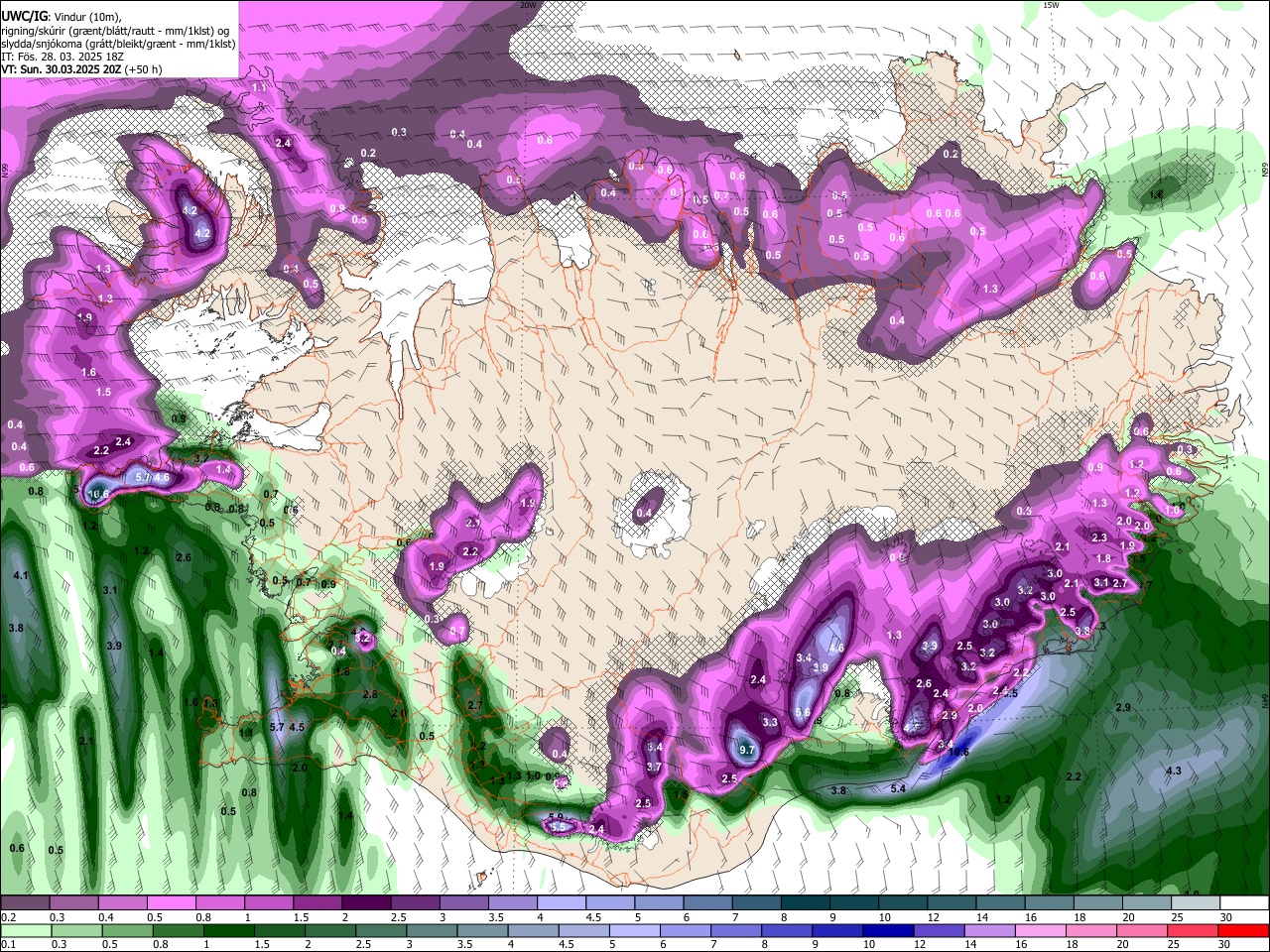Select the dark green swatch between 1 and 1.5
The width and height of the screenshot is (1270, 952).
pyautogui.click(x=227, y=930)
